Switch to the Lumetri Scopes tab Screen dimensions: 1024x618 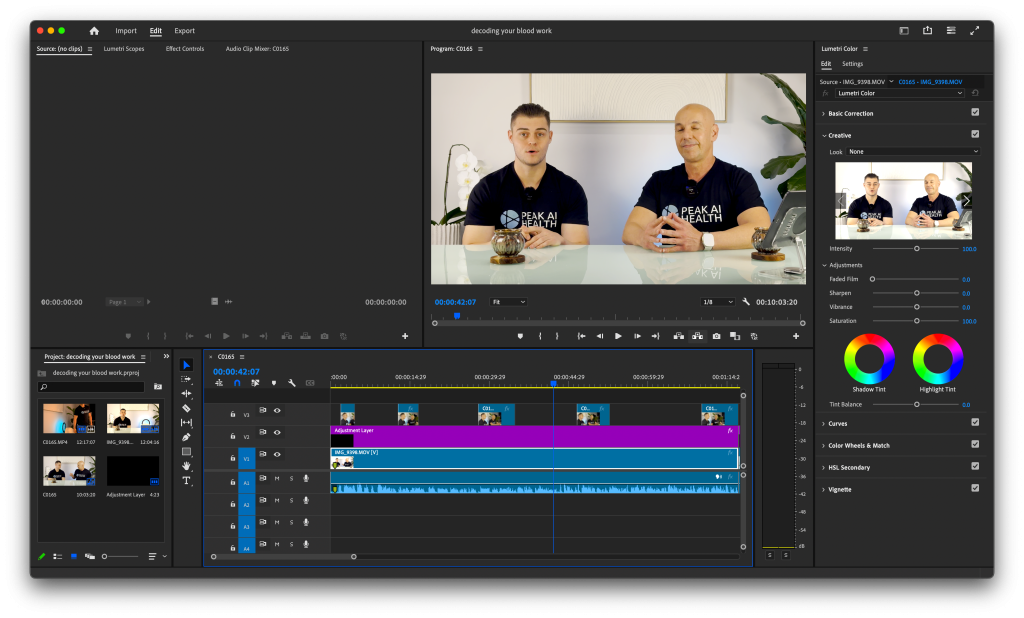coord(124,48)
